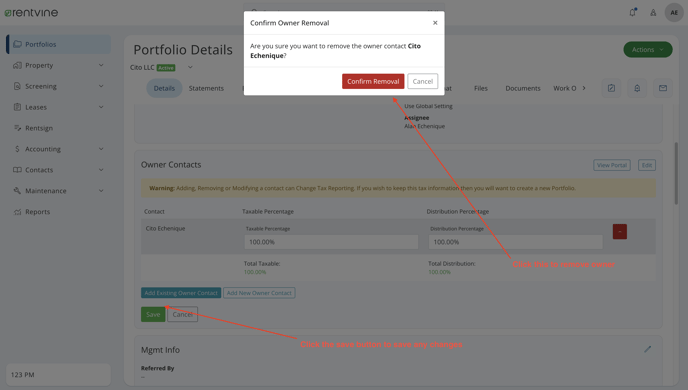The height and width of the screenshot is (390, 688).
Task: Click the Screening sidebar icon
Action: [18, 86]
